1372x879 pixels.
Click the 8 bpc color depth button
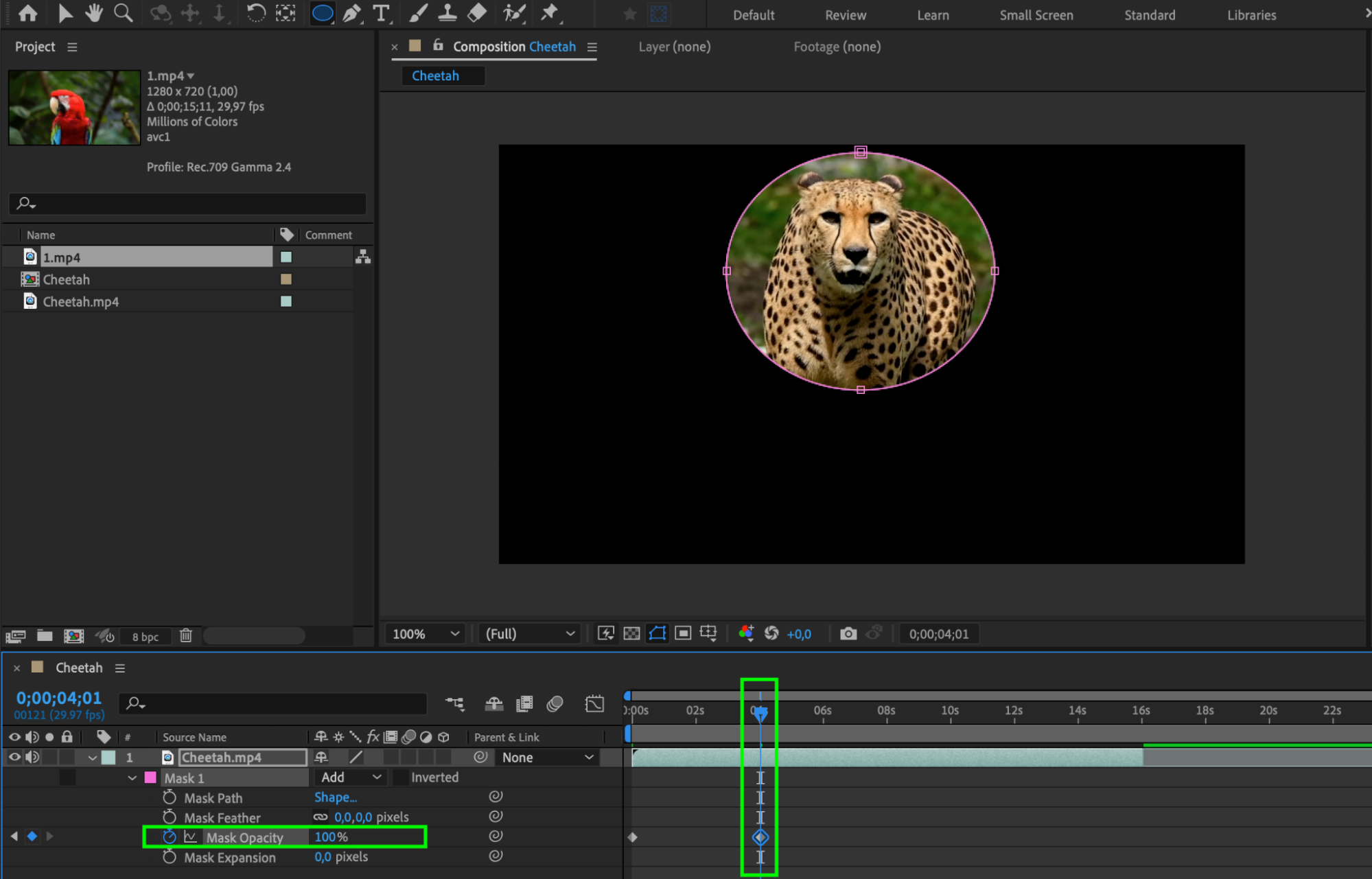145,637
